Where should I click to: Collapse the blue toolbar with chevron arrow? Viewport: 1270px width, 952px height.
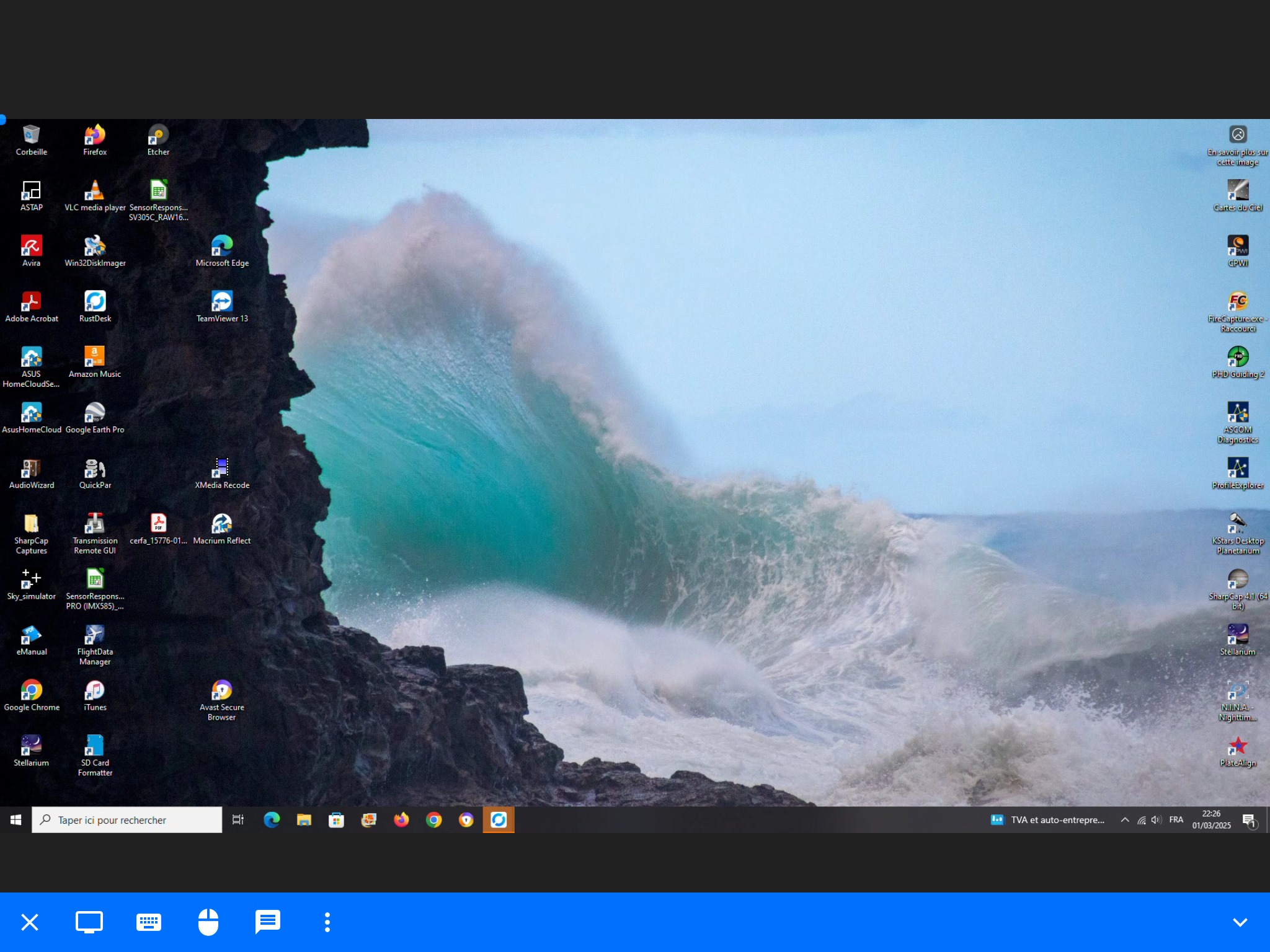1240,922
